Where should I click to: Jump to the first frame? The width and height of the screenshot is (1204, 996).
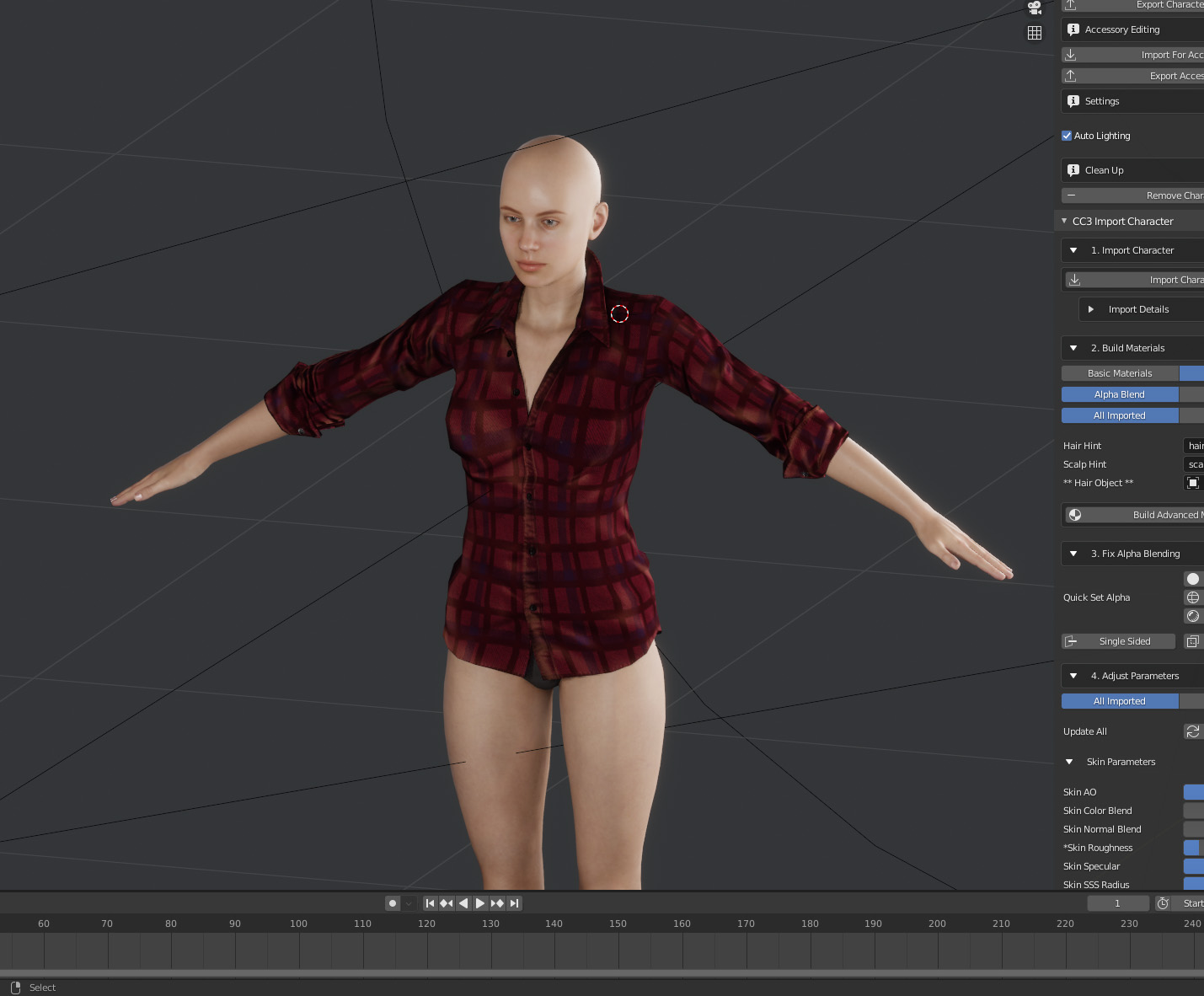[x=431, y=903]
